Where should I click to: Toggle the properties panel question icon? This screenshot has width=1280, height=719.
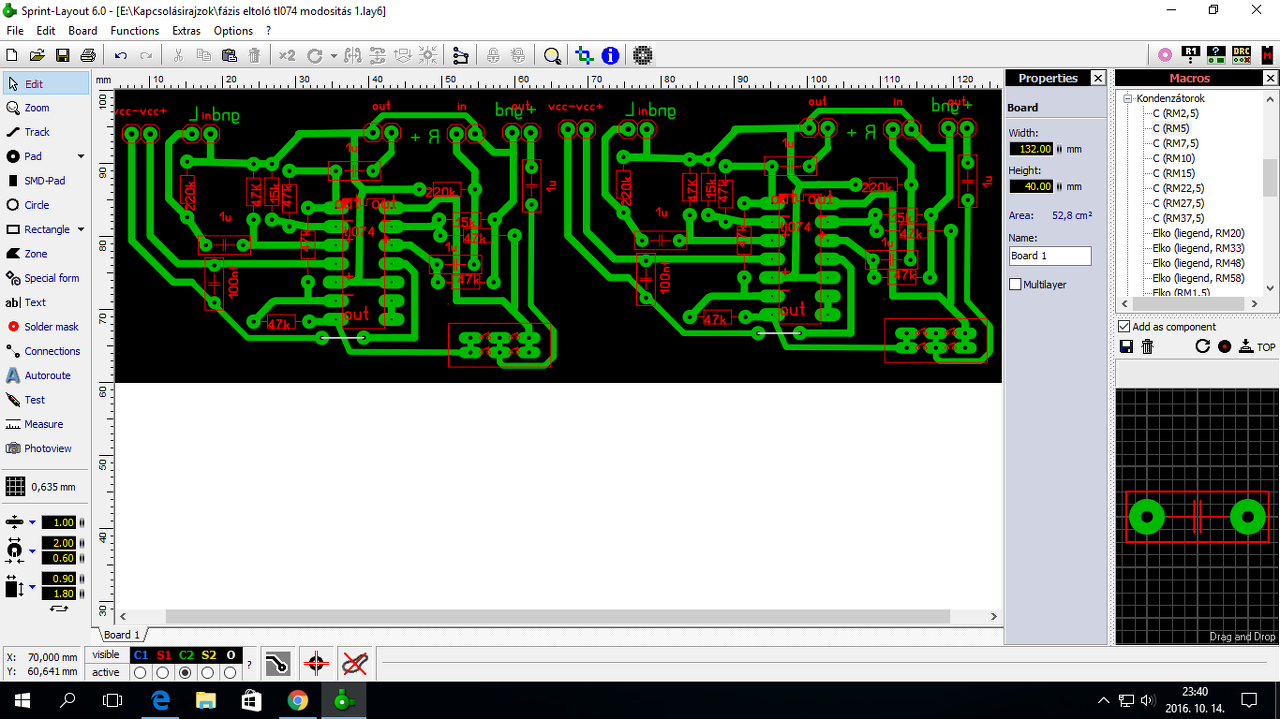[1216, 56]
